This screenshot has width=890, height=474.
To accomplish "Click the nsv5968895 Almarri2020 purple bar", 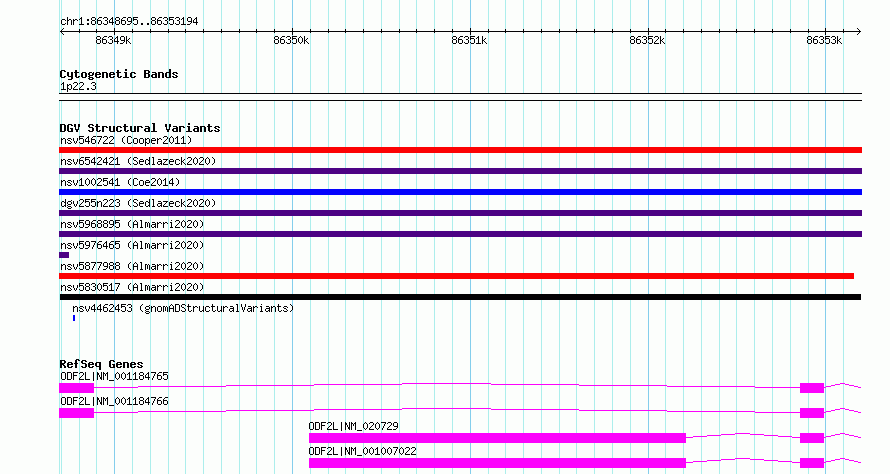I will click(460, 234).
